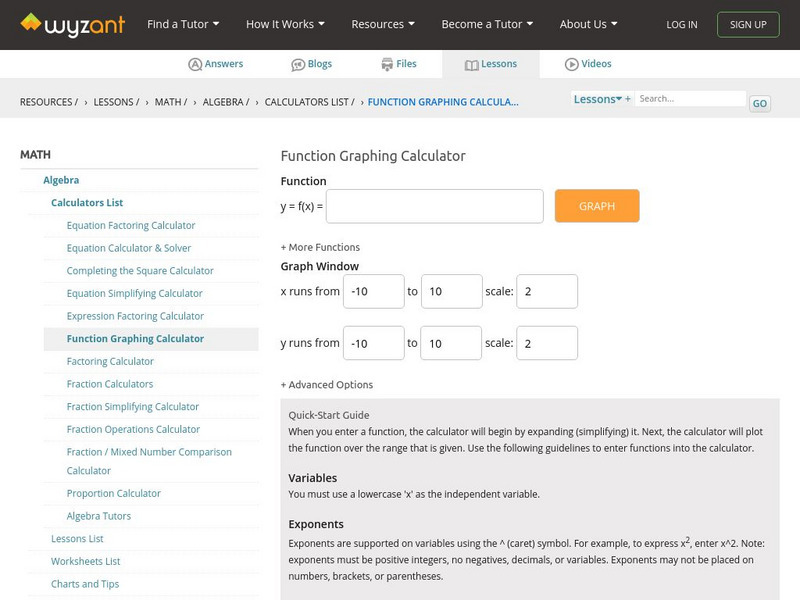Switch to the Lessons tab
This screenshot has width=800, height=600.
[491, 64]
